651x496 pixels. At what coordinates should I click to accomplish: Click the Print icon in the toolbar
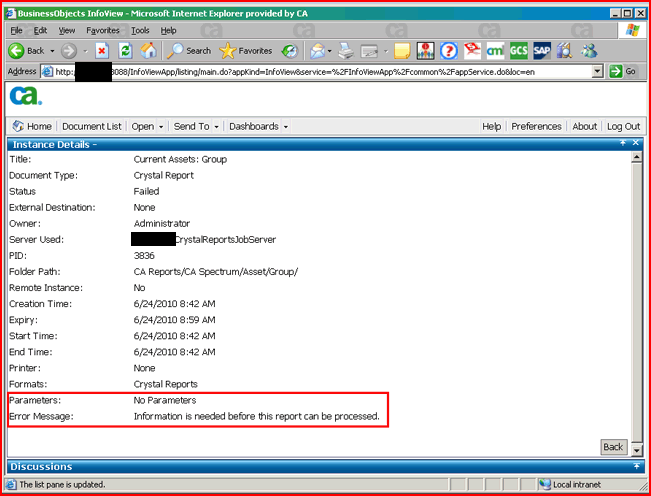point(346,50)
